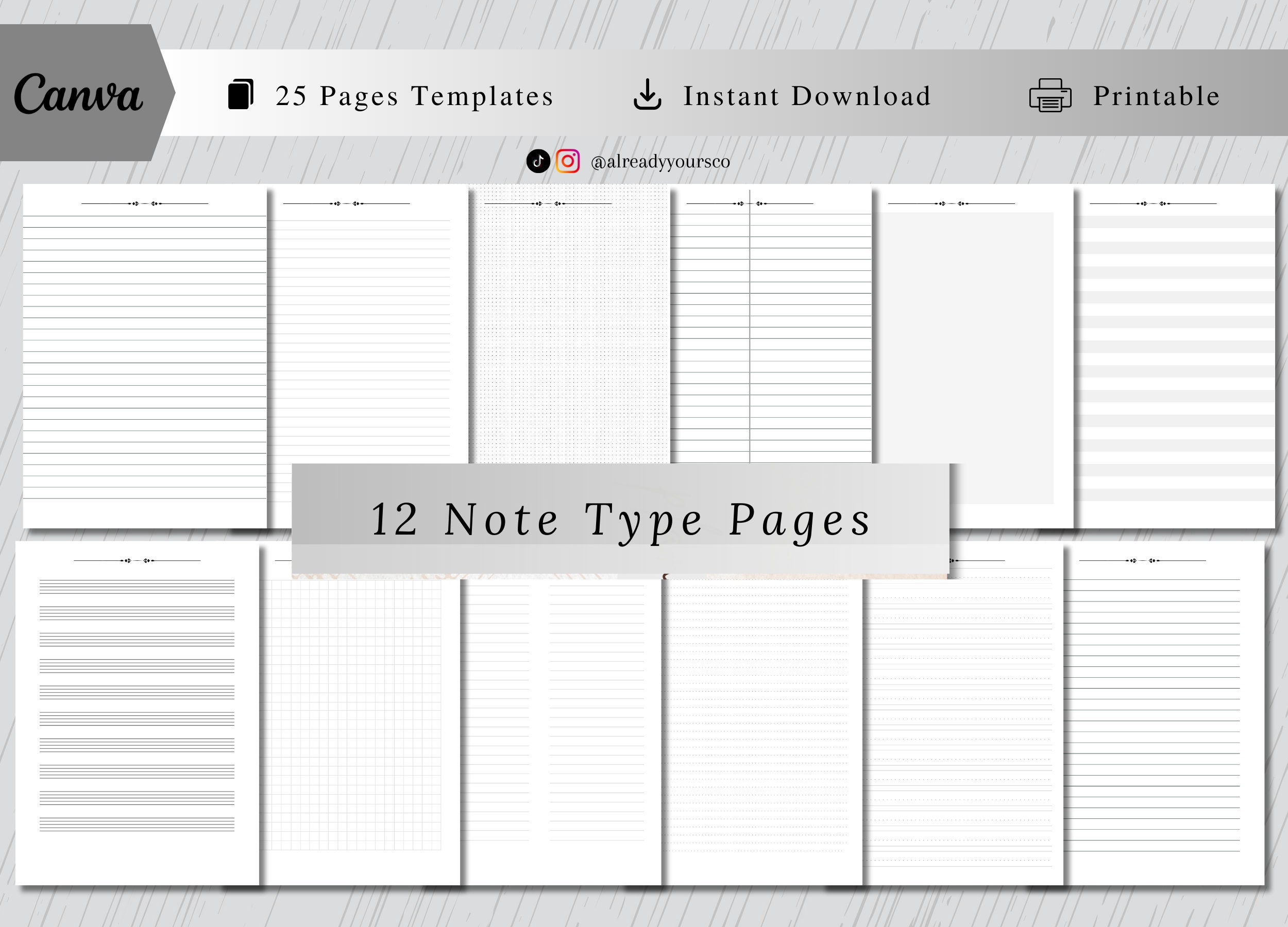Click the @alreadyyoursco handle
This screenshot has width=1288, height=927.
click(660, 162)
